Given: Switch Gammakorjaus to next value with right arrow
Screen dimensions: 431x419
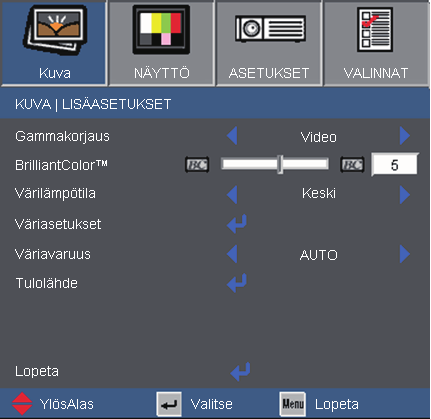Looking at the screenshot, I should tap(405, 136).
